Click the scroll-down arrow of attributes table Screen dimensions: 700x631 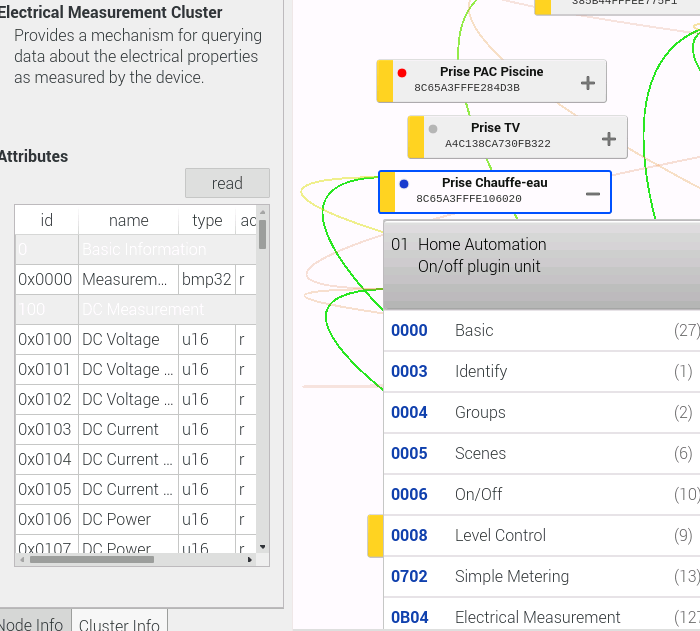pos(262,547)
